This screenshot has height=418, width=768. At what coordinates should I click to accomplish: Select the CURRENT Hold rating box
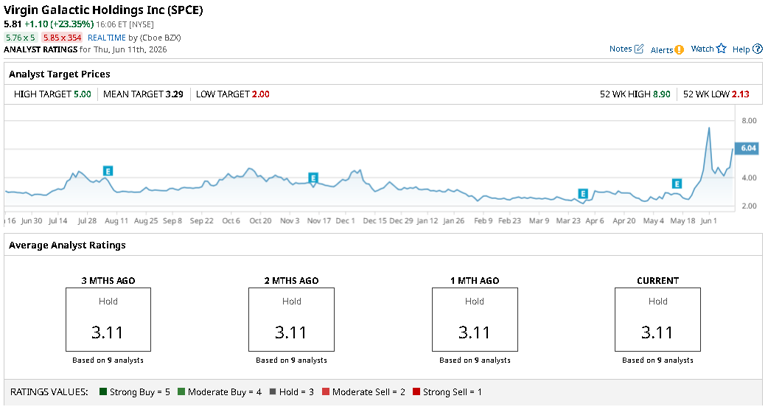[658, 320]
